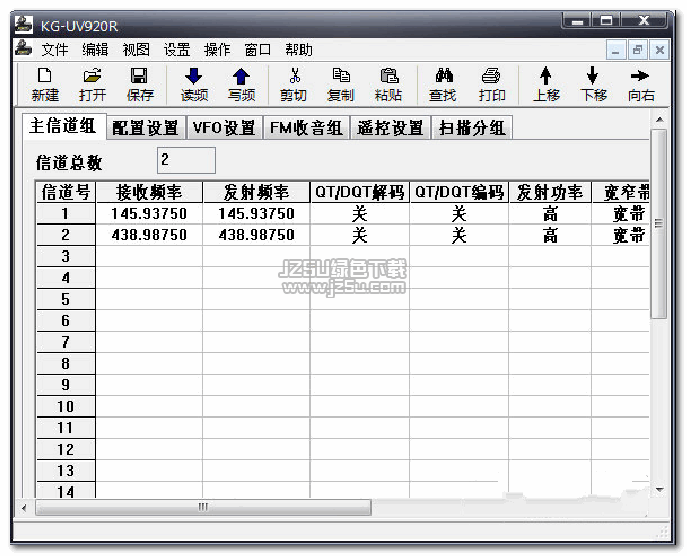This screenshot has height=556, width=687.
Task: Restore the inner document window
Action: (x=637, y=50)
